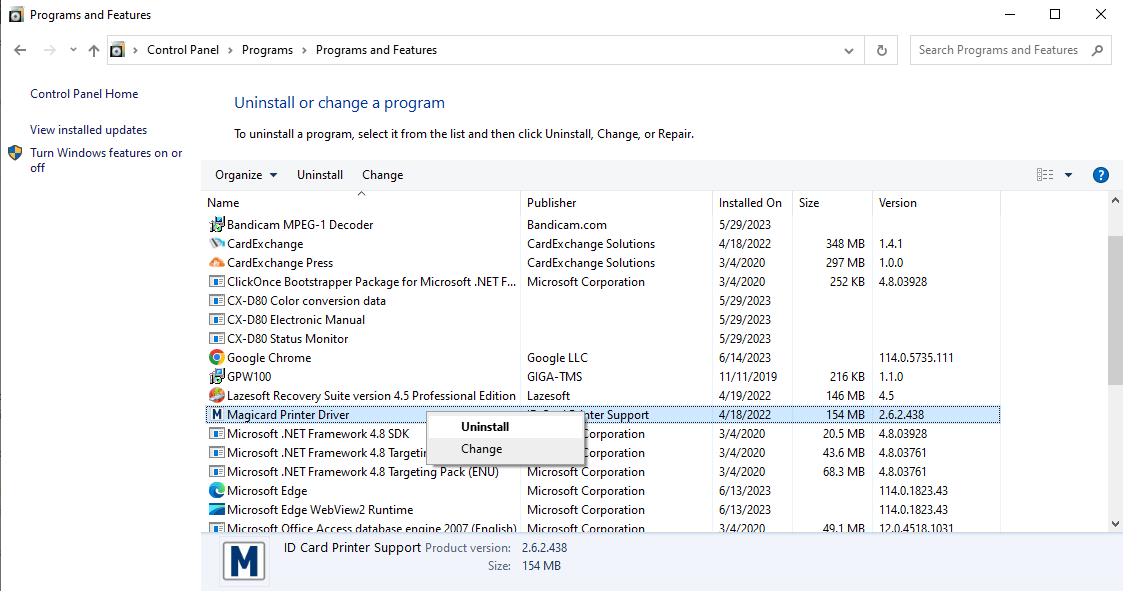Click Uninstall in the toolbar
The image size is (1123, 591).
(x=319, y=175)
